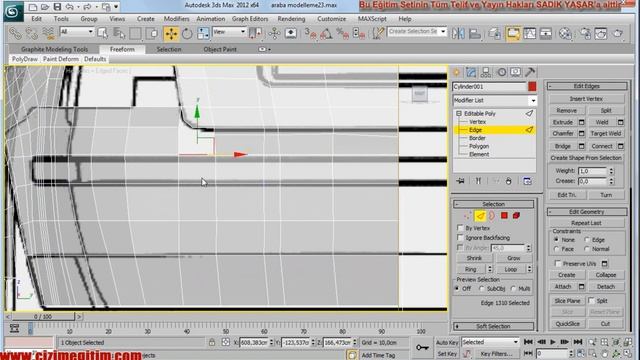Open the Utilities hammer panel tab
This screenshot has height=360, width=640.
[x=530, y=72]
